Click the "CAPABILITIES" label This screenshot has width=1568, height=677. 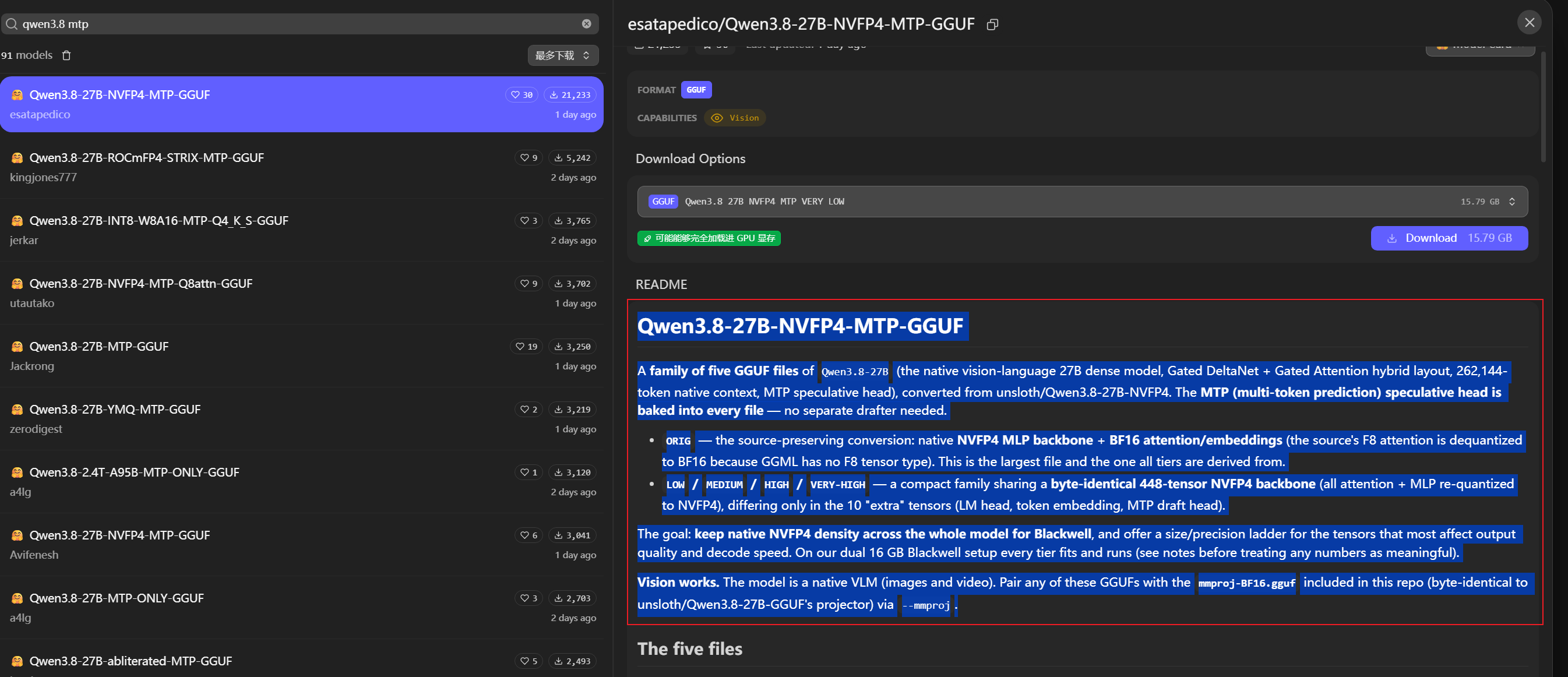pos(667,118)
